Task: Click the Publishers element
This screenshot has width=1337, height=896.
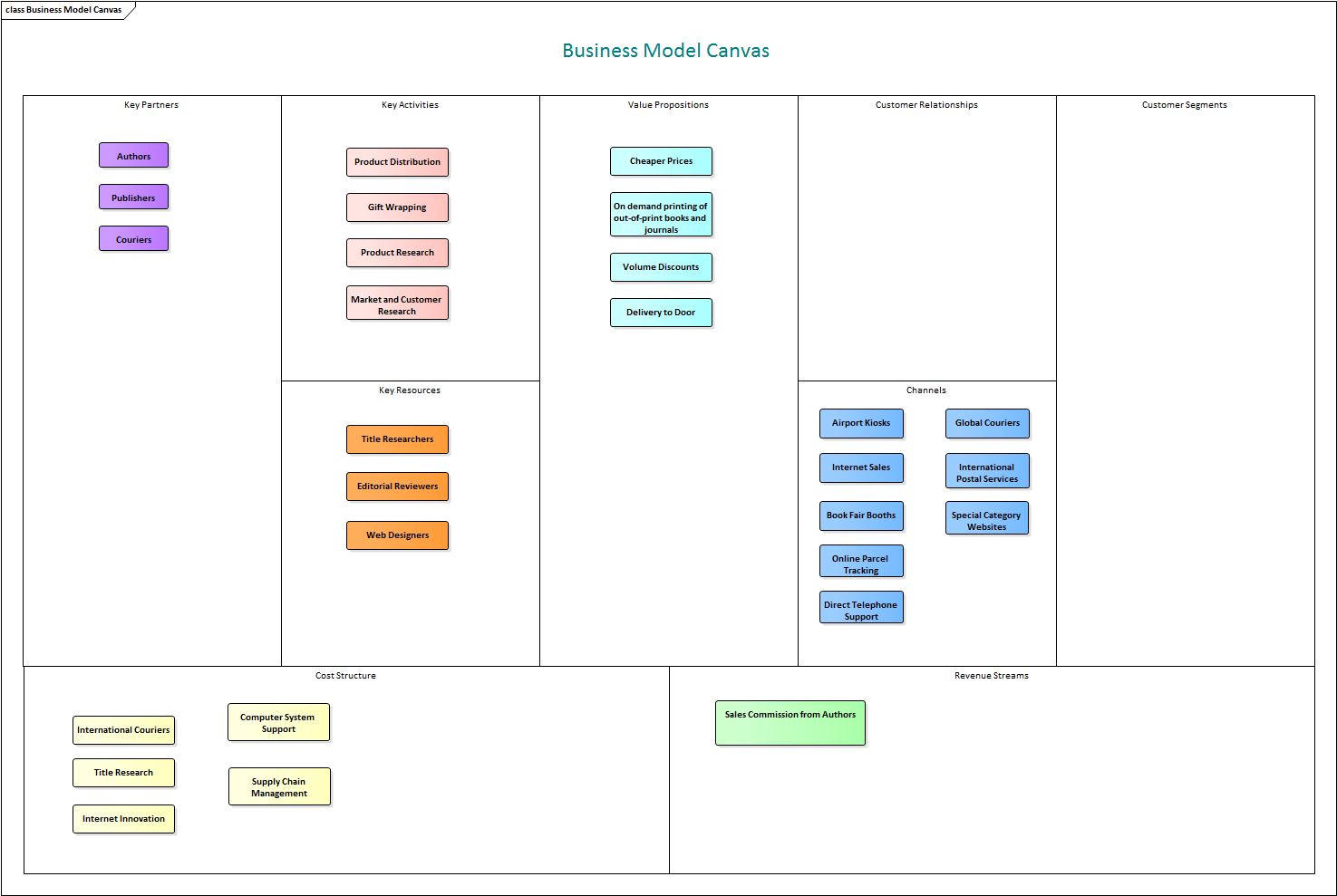Action: click(x=133, y=198)
